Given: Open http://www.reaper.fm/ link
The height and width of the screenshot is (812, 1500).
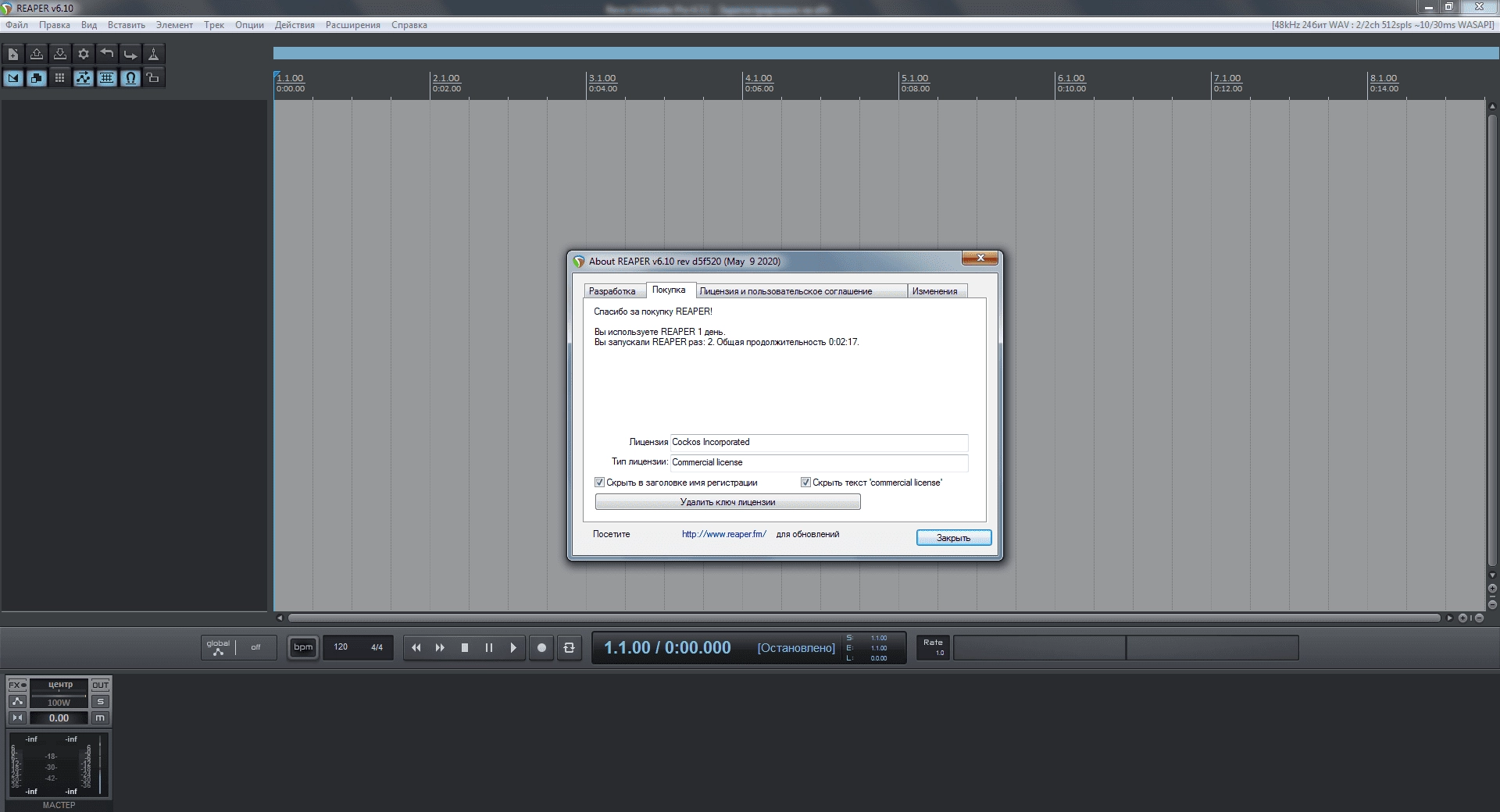Looking at the screenshot, I should pyautogui.click(x=724, y=534).
